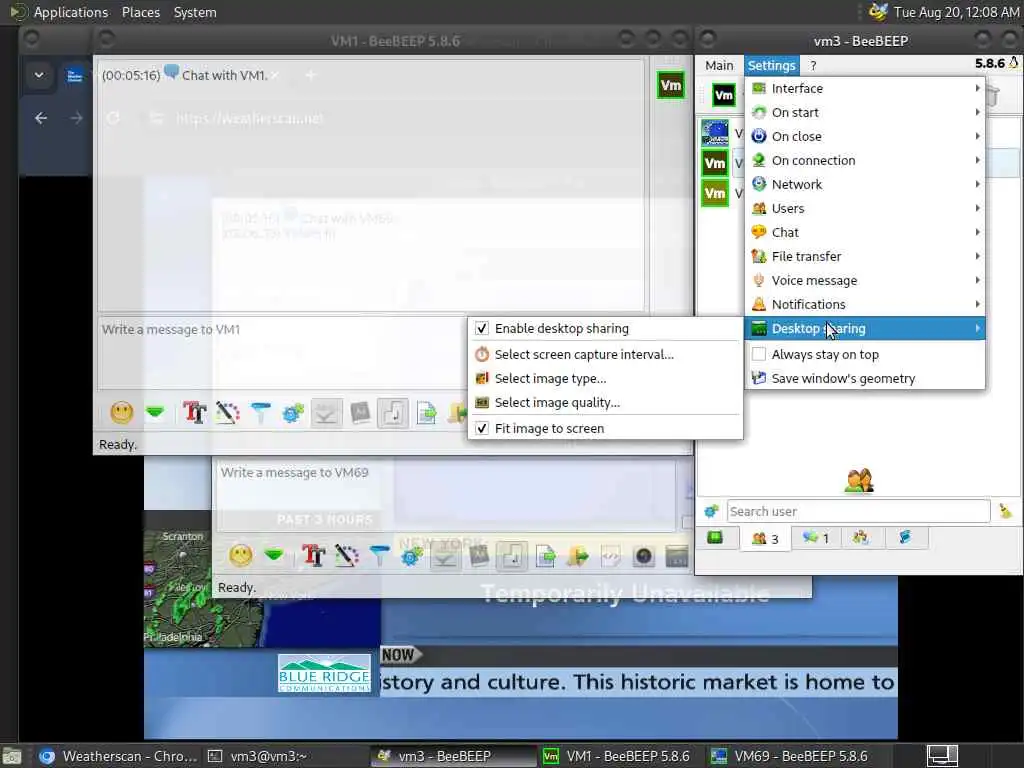Click green down-arrow icon in VM1 chat toolbar

click(x=155, y=412)
